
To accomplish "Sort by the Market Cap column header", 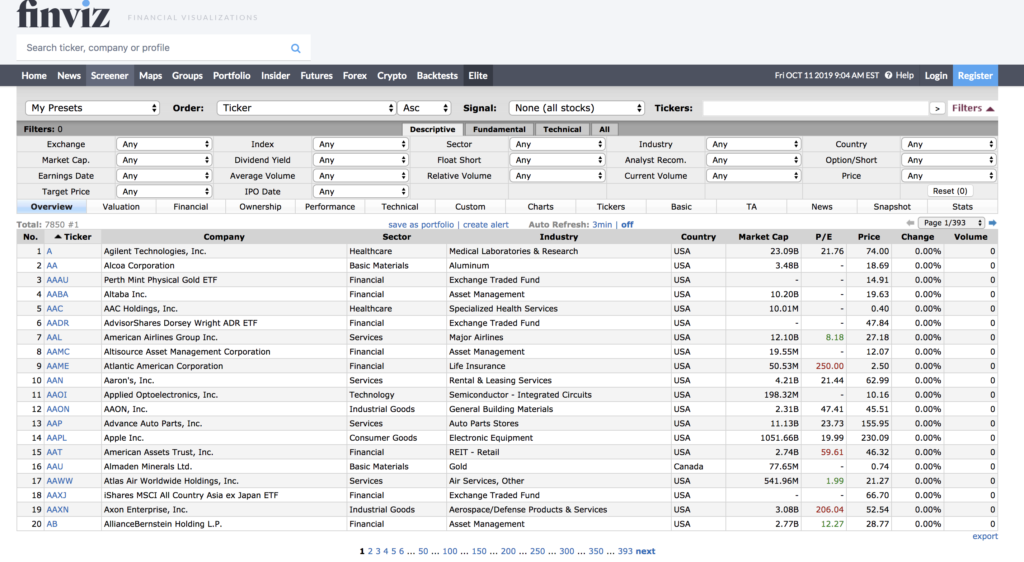I will click(763, 237).
